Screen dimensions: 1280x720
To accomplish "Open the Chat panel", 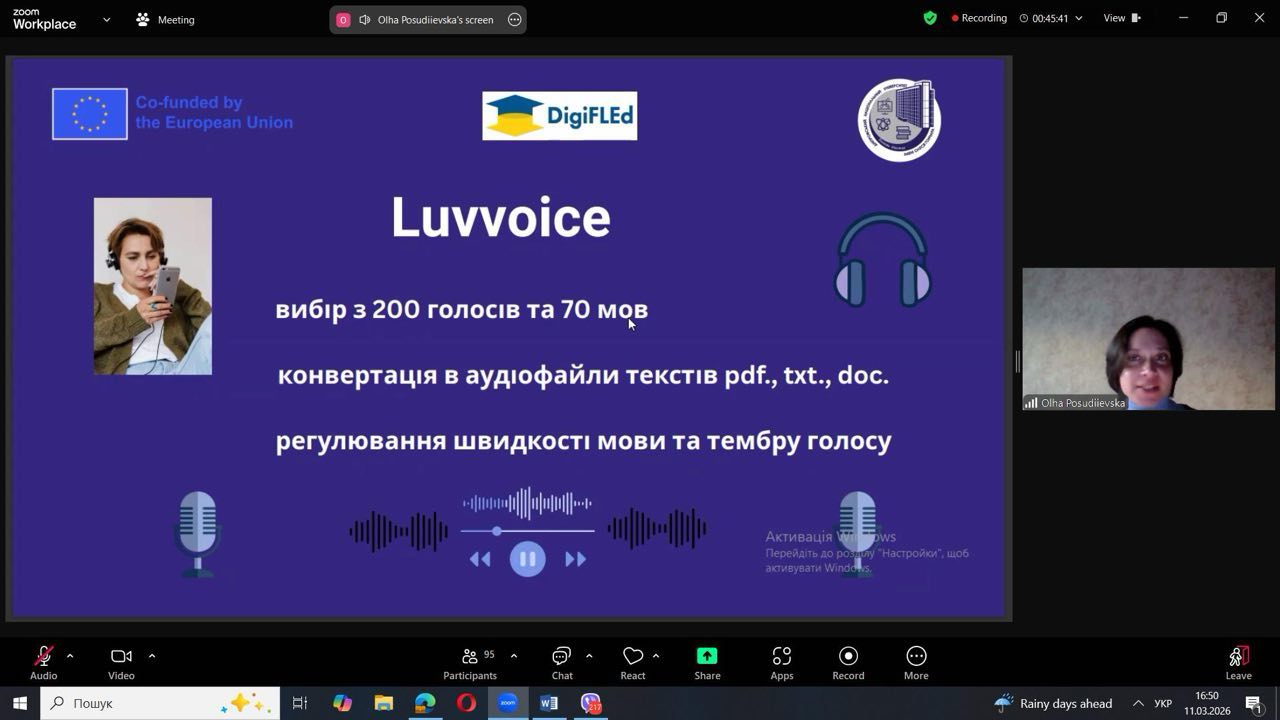I will click(x=562, y=662).
